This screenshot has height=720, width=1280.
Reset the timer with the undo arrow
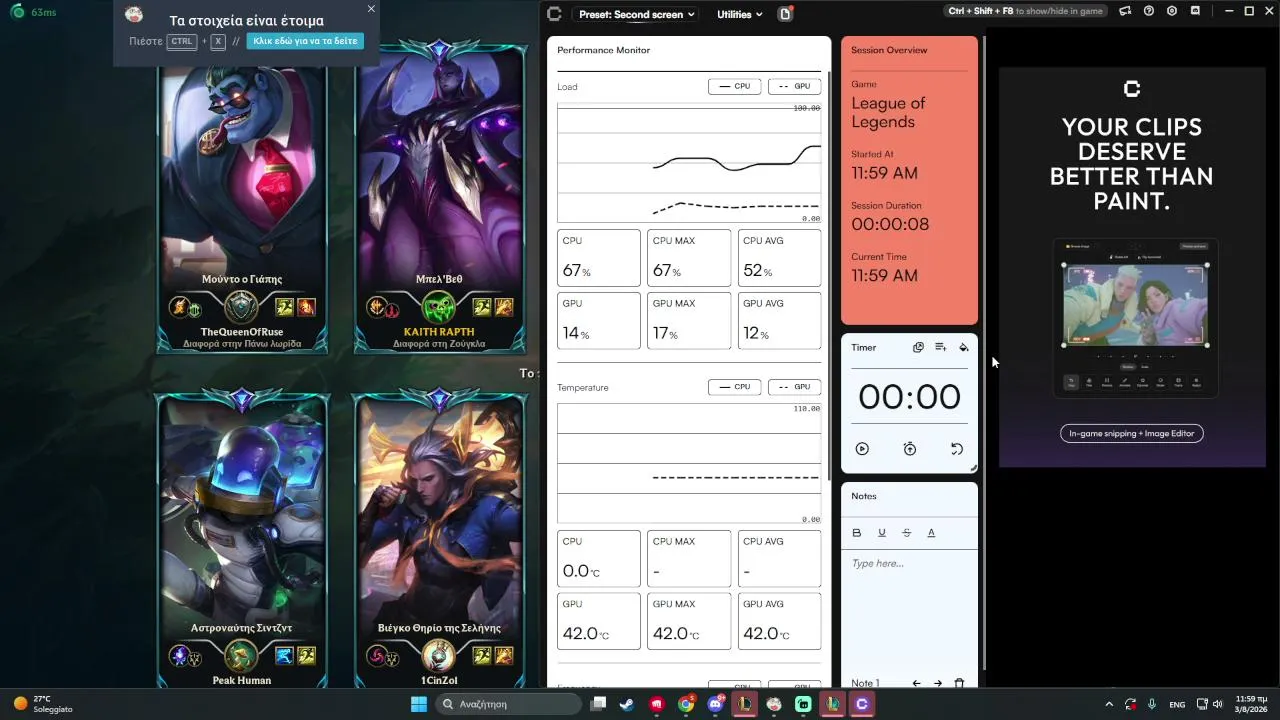957,449
